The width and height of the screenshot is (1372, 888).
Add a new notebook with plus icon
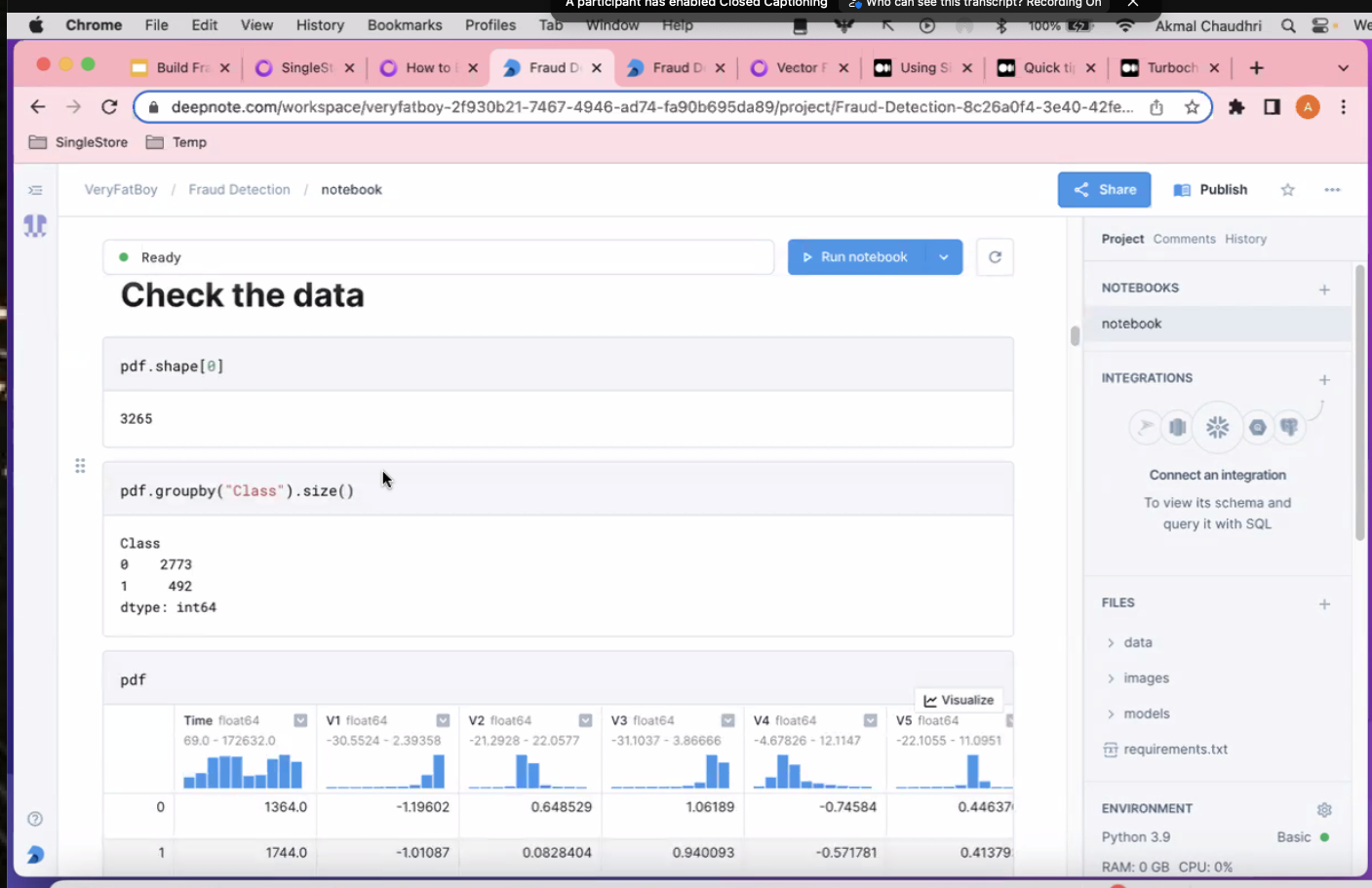[1324, 290]
